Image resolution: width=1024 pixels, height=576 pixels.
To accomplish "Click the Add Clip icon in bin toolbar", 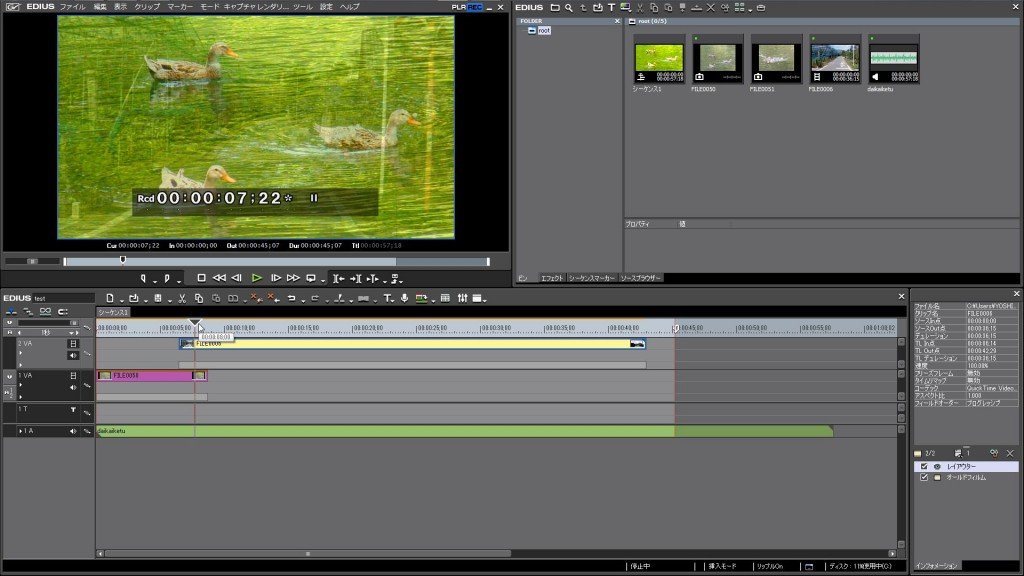I will [x=598, y=8].
